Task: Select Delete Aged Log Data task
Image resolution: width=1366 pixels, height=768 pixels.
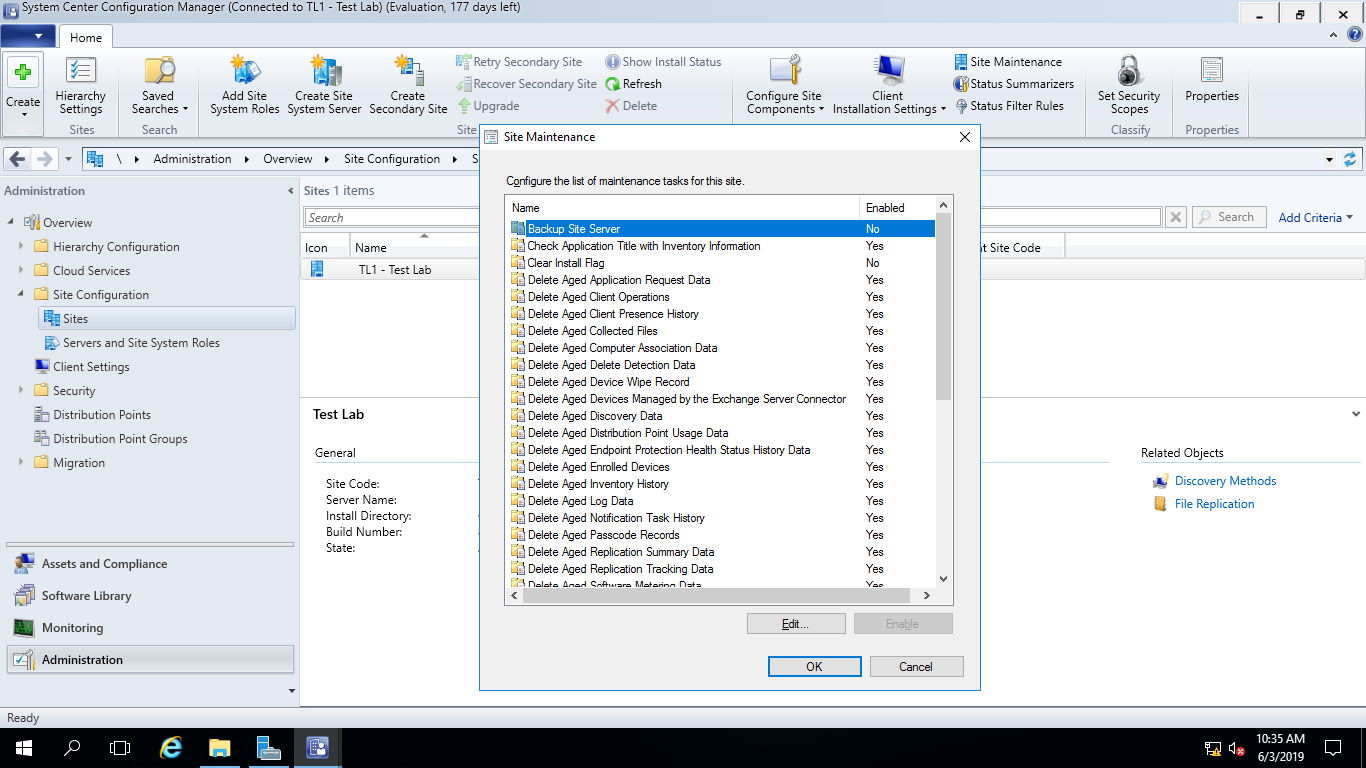Action: (721, 501)
